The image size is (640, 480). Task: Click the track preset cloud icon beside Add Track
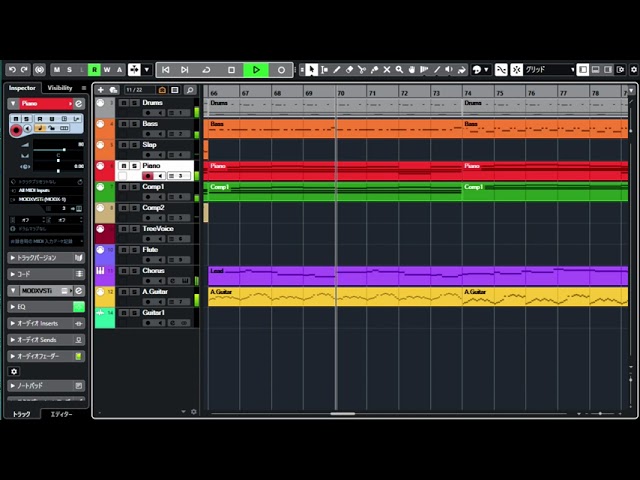click(x=113, y=90)
